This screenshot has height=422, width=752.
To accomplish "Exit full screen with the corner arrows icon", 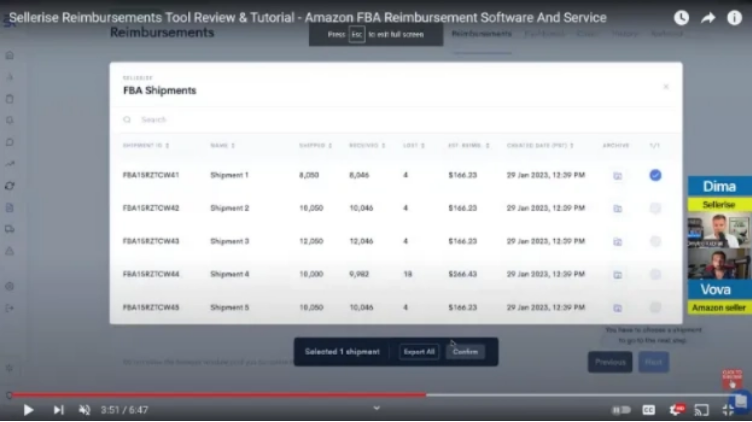I will tap(728, 410).
